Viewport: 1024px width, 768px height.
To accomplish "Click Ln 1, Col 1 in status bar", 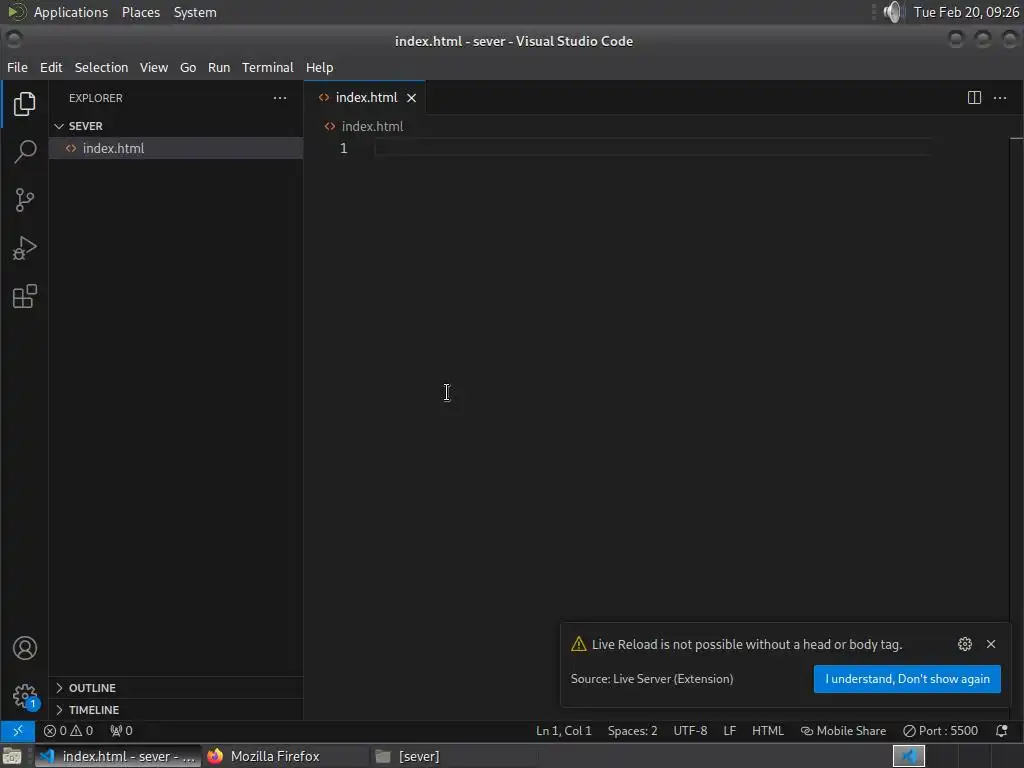I will [x=564, y=731].
